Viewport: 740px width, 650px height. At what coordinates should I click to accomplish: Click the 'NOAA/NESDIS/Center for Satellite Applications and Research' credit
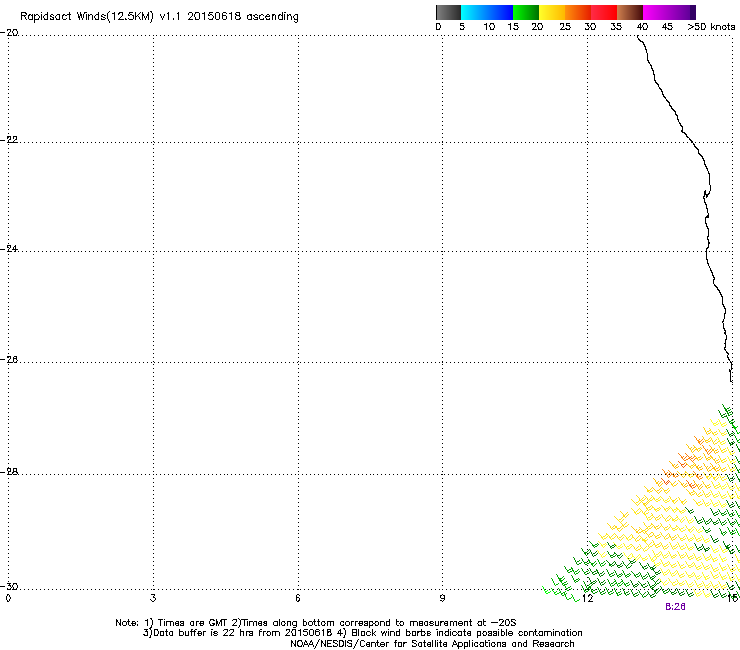[x=432, y=644]
